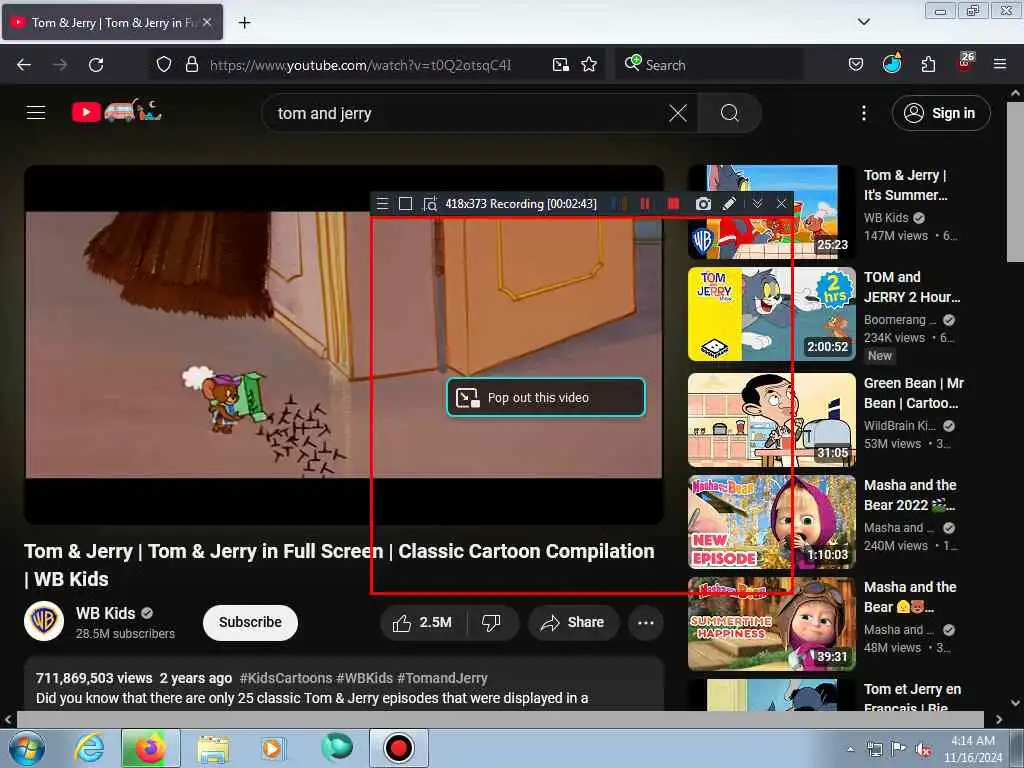
Task: Click the #TomandJerry hashtag
Action: pyautogui.click(x=442, y=678)
